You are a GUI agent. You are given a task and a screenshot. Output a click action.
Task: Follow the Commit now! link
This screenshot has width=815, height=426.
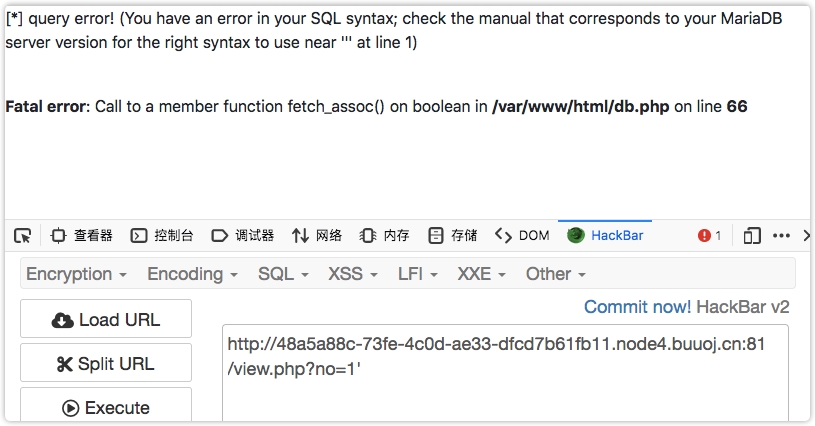point(637,307)
